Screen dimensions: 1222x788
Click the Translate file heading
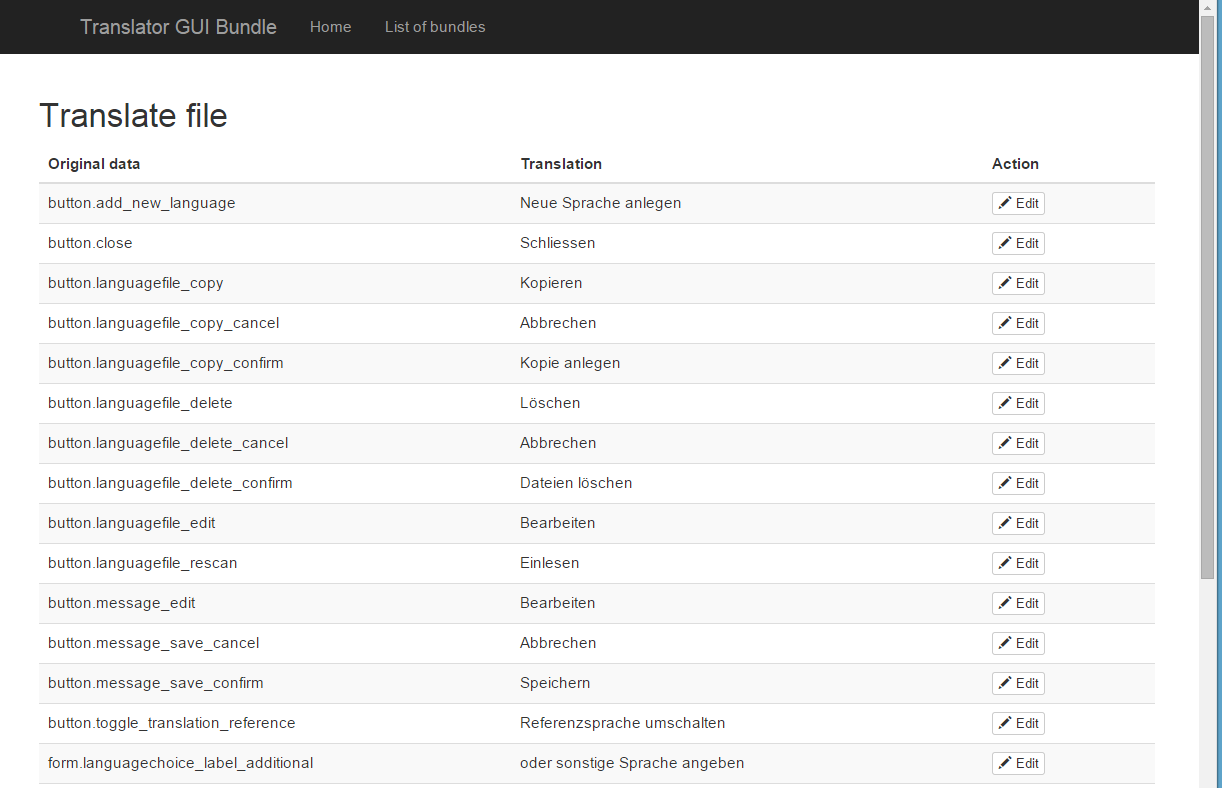click(x=133, y=116)
